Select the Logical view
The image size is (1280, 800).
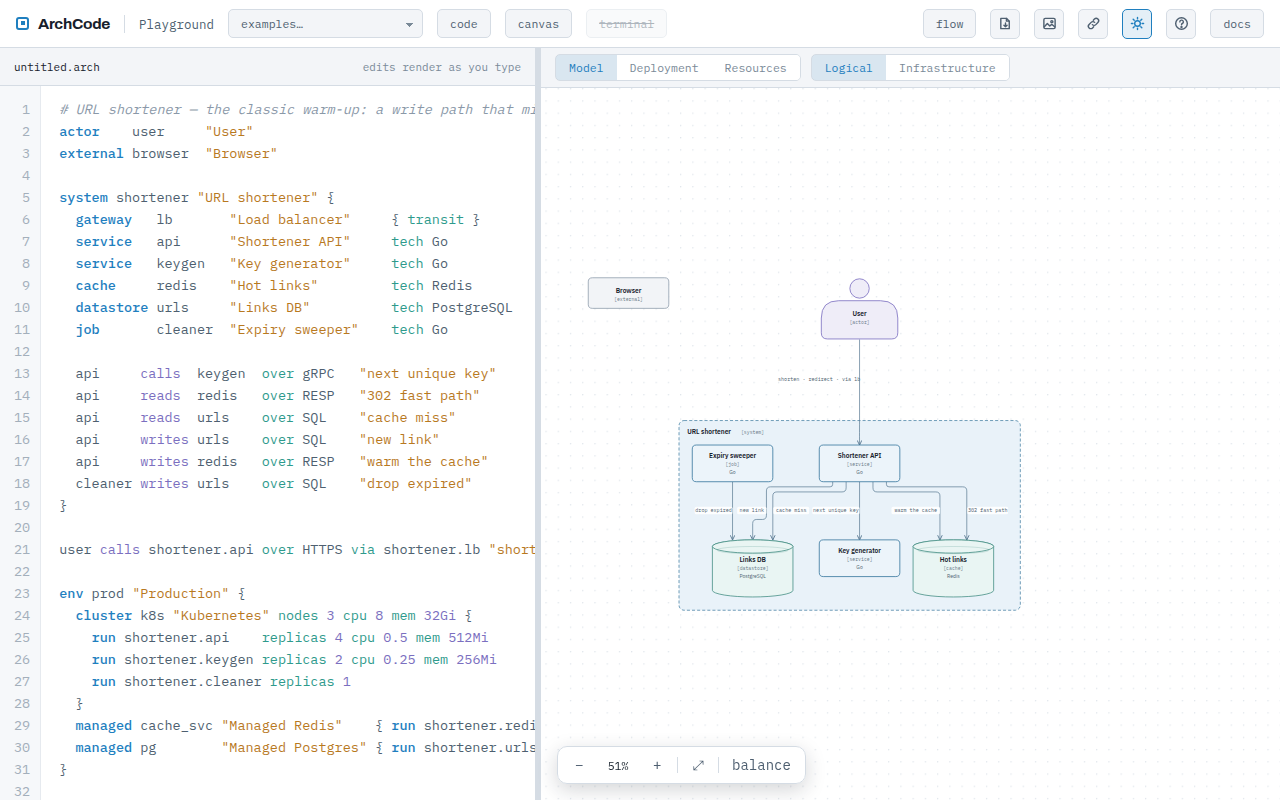(849, 68)
